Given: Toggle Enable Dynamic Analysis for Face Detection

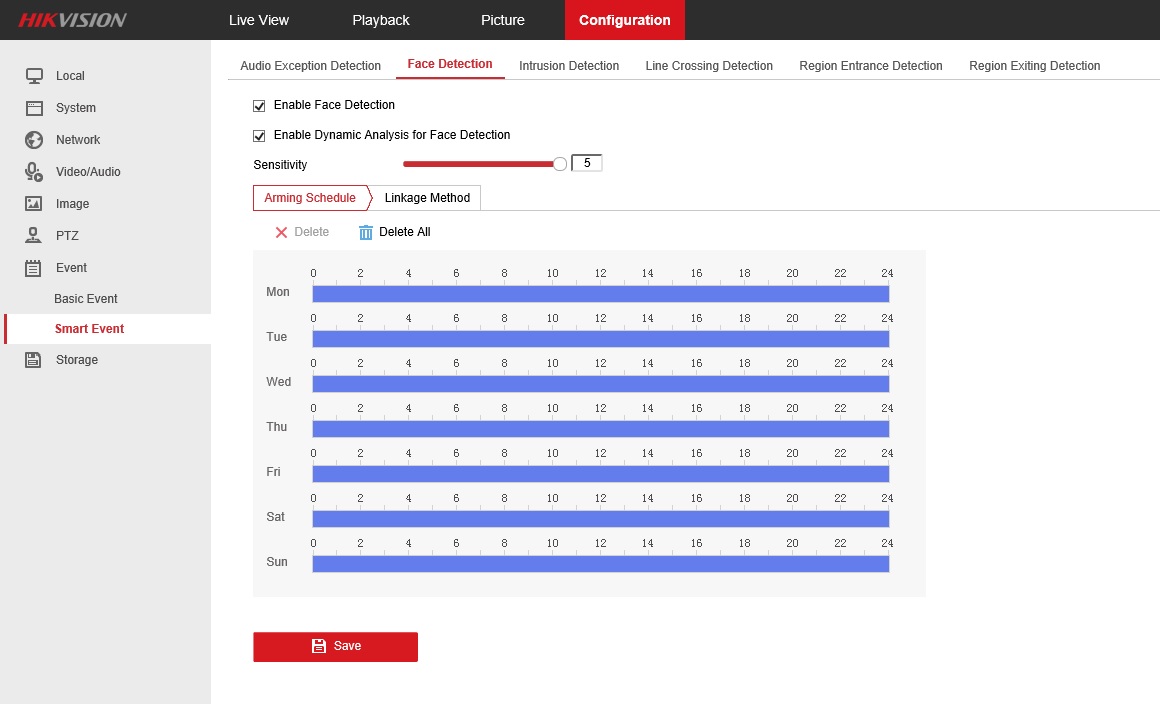Looking at the screenshot, I should (259, 135).
